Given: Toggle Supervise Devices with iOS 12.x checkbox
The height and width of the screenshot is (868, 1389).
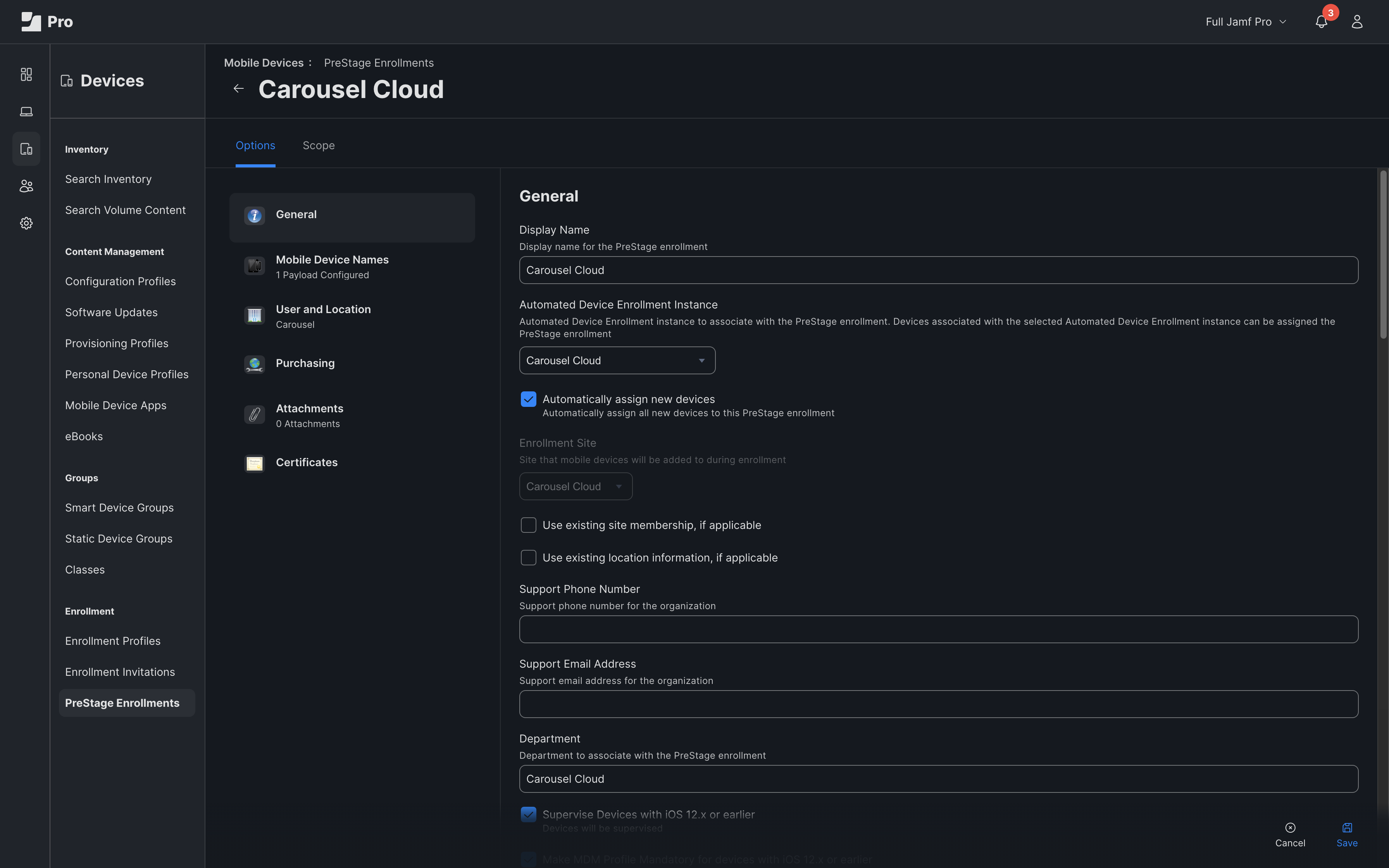Looking at the screenshot, I should pyautogui.click(x=528, y=815).
